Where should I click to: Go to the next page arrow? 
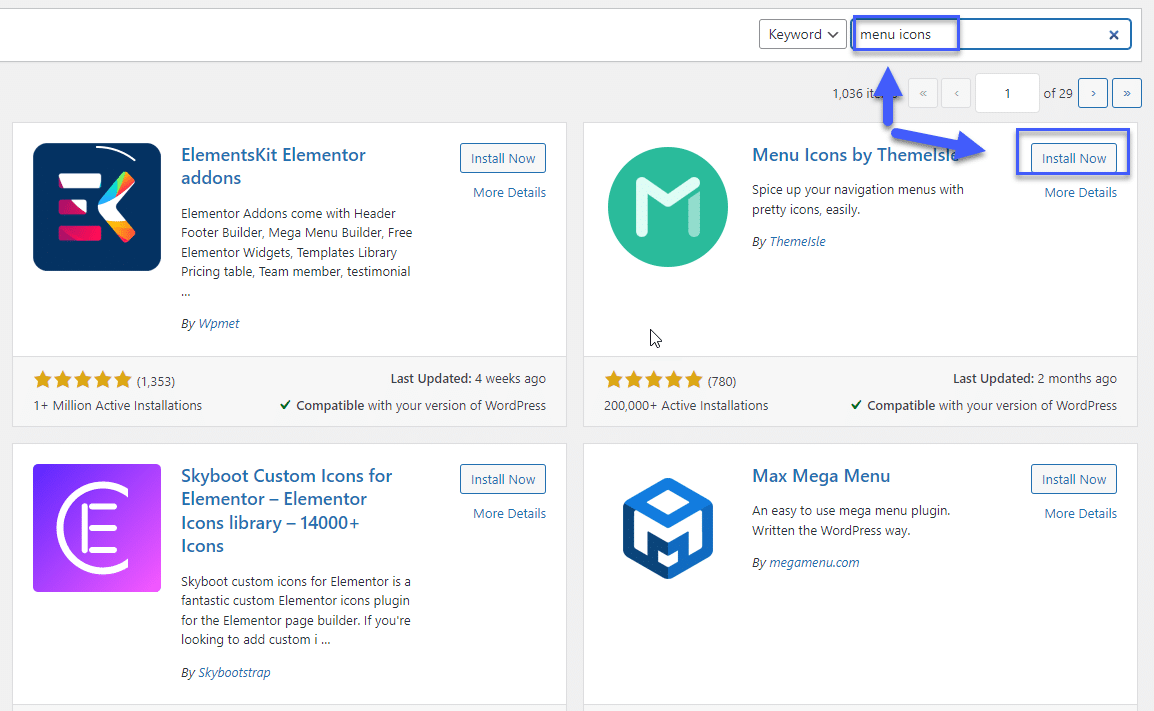[x=1092, y=92]
